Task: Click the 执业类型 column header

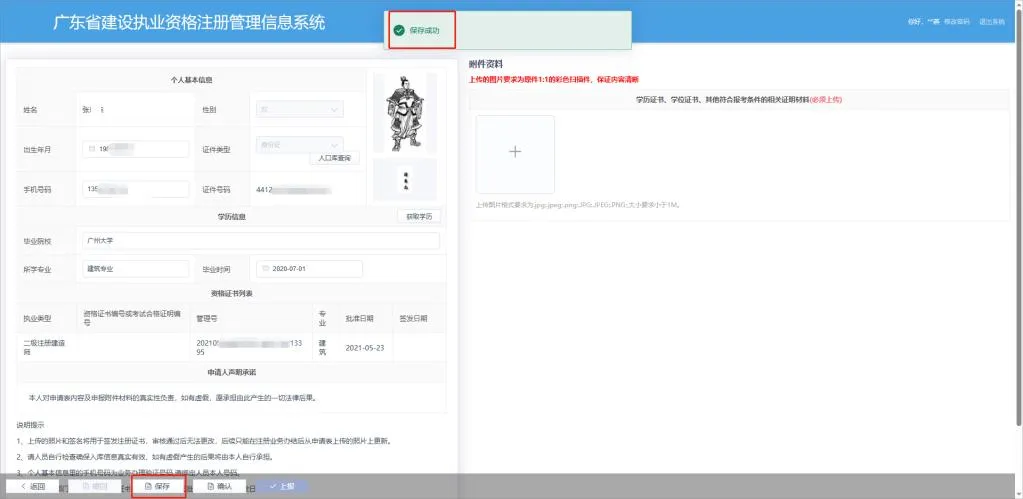Action: pos(37,319)
